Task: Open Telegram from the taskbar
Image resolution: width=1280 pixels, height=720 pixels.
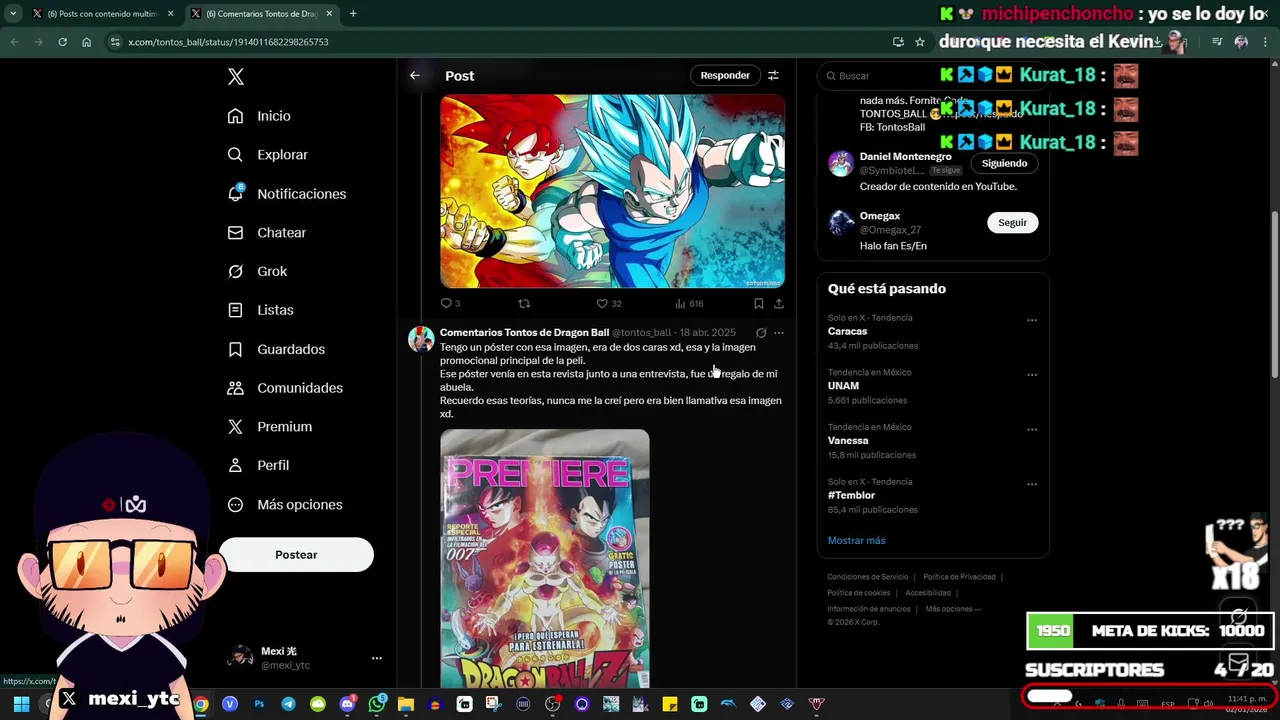Action: click(288, 704)
